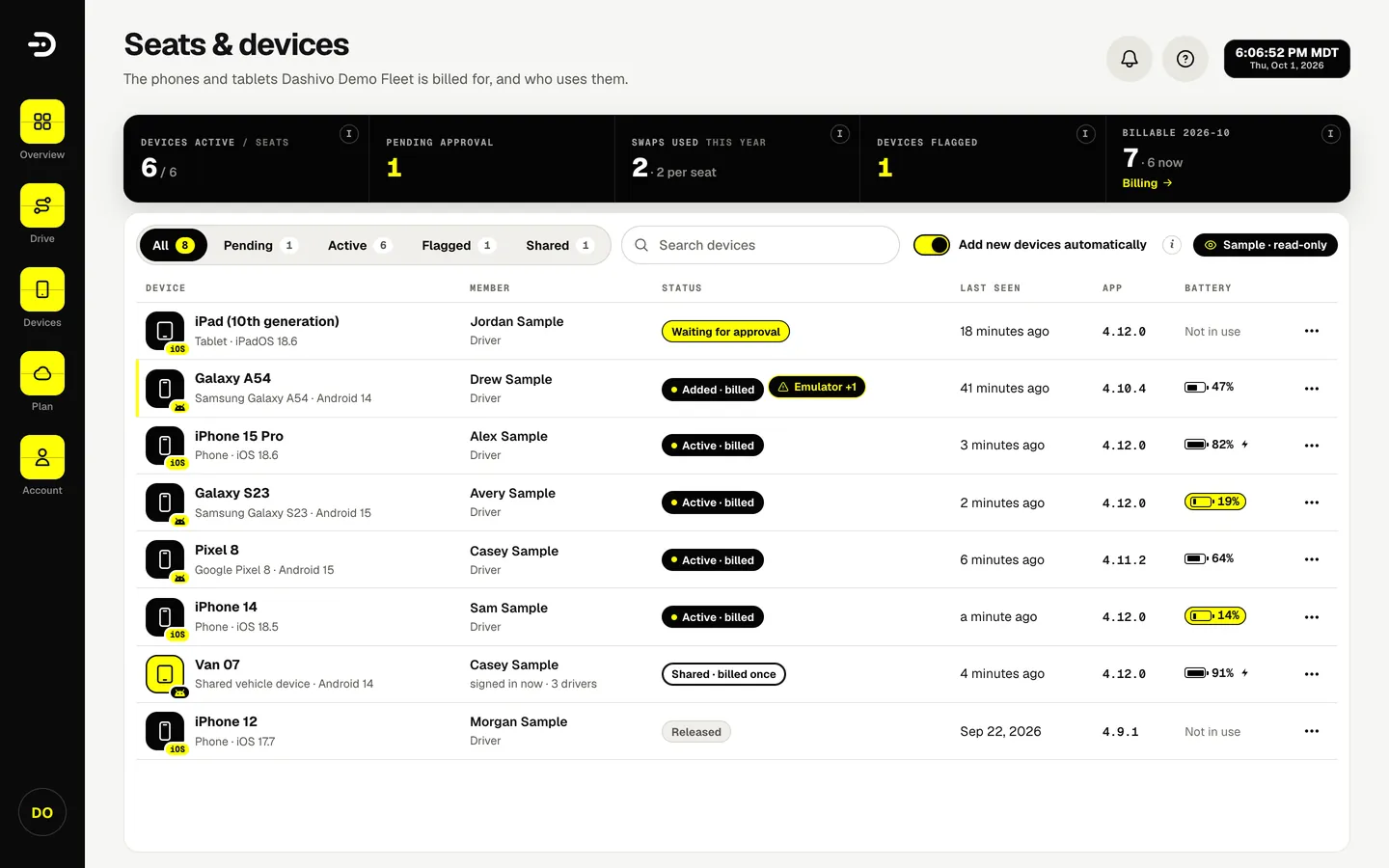Show info for Billable 2026-10

point(1330,134)
